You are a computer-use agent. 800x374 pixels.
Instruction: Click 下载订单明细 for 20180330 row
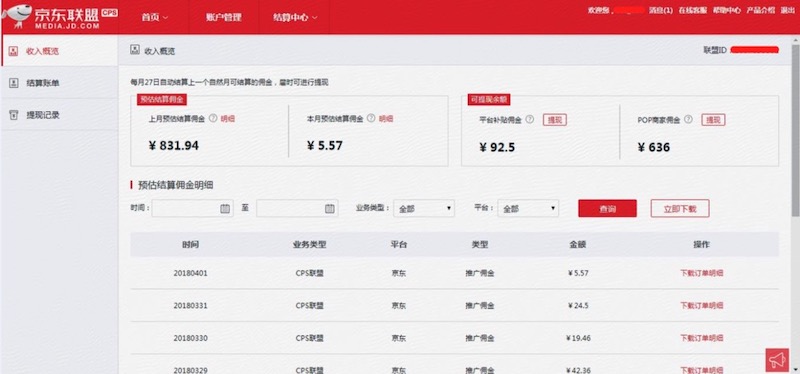(x=702, y=338)
